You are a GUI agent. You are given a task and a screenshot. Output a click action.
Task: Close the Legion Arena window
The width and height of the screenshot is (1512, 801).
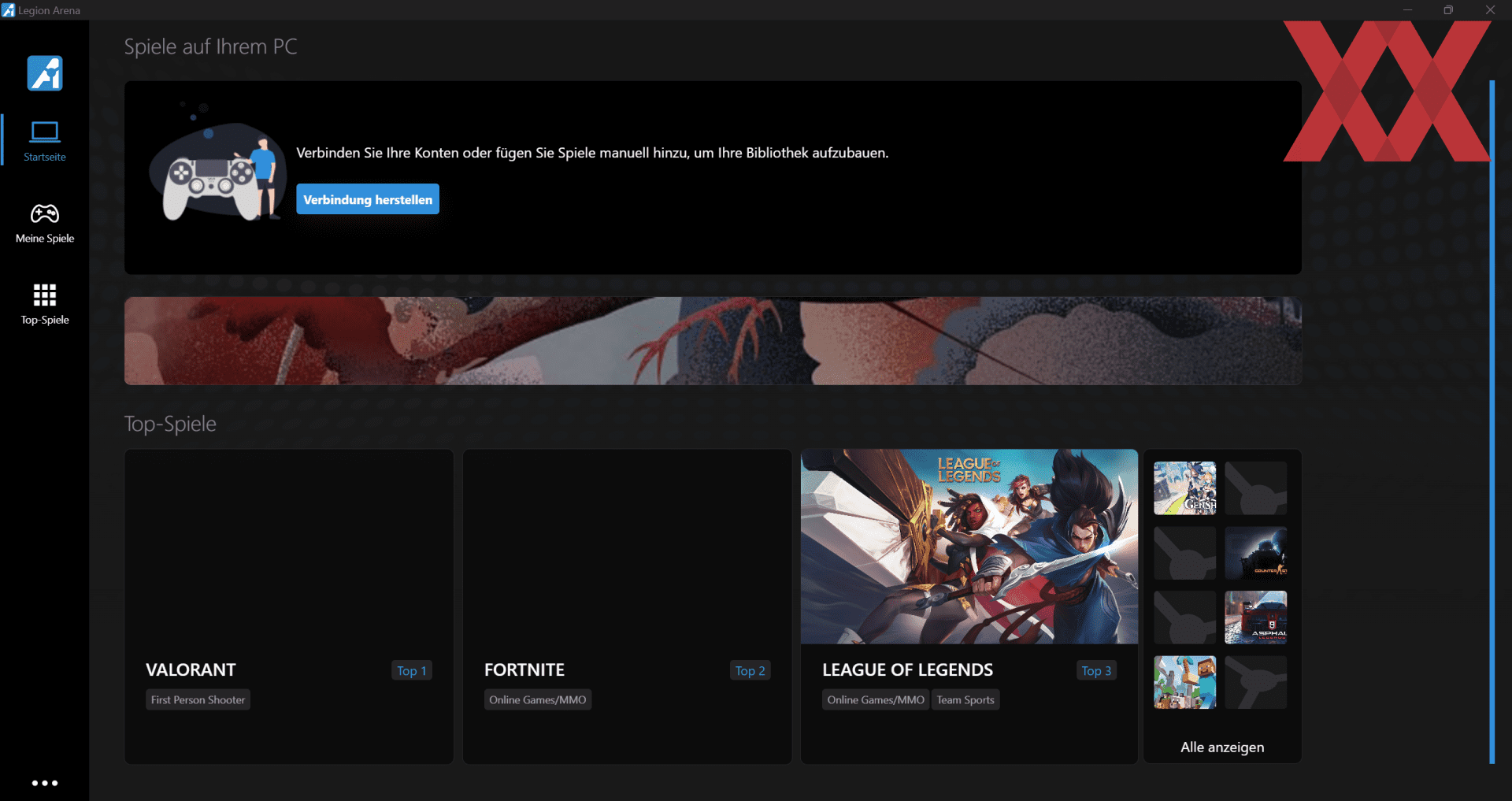click(x=1490, y=10)
